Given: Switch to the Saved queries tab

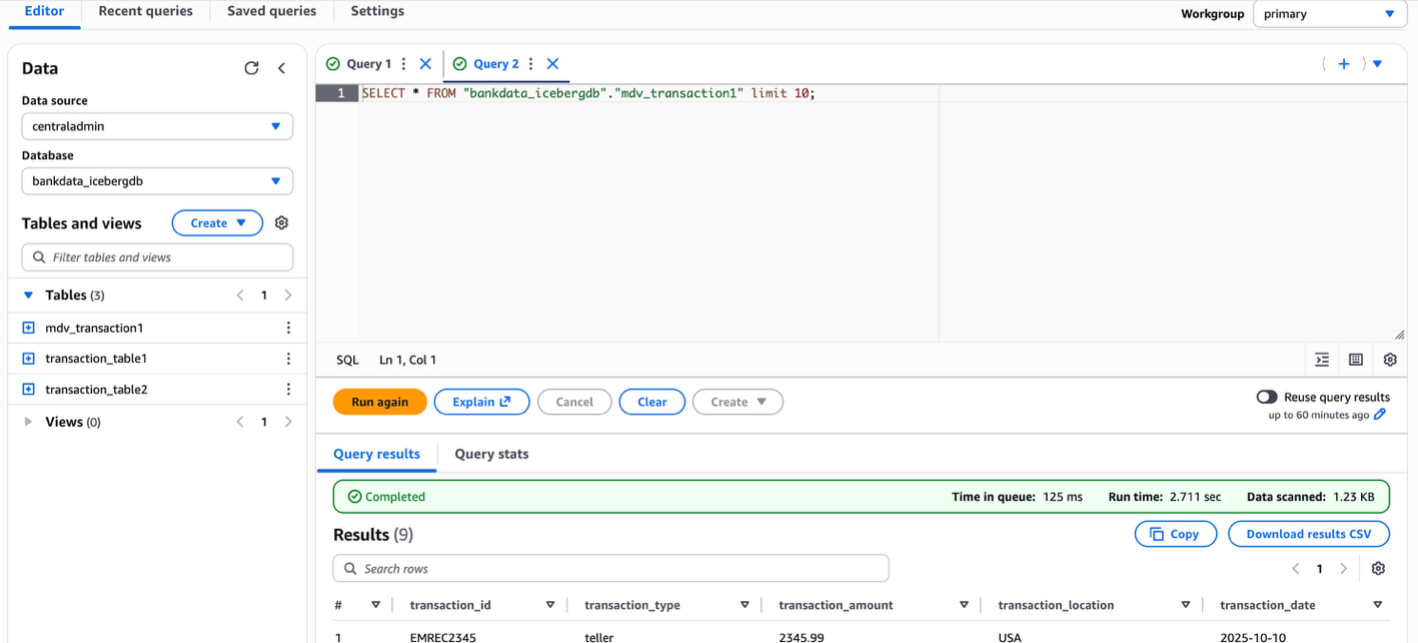Looking at the screenshot, I should (x=271, y=11).
